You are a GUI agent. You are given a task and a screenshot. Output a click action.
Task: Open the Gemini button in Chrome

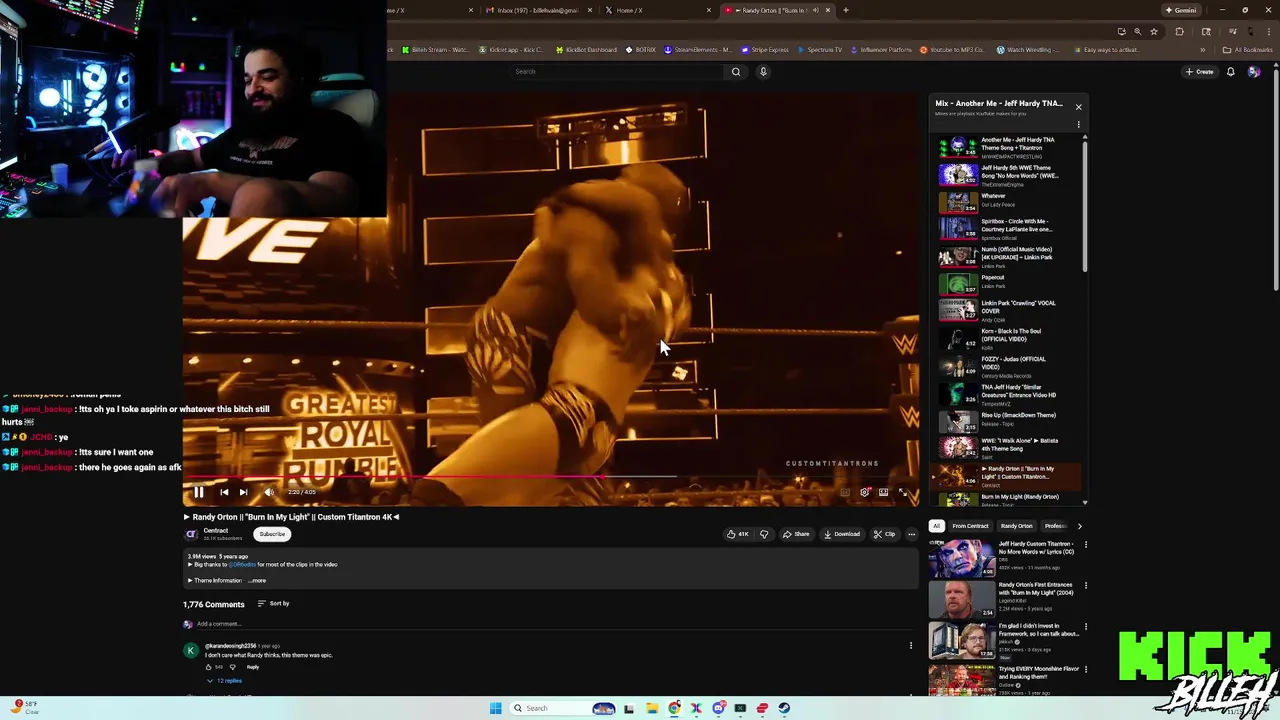[x=1181, y=10]
